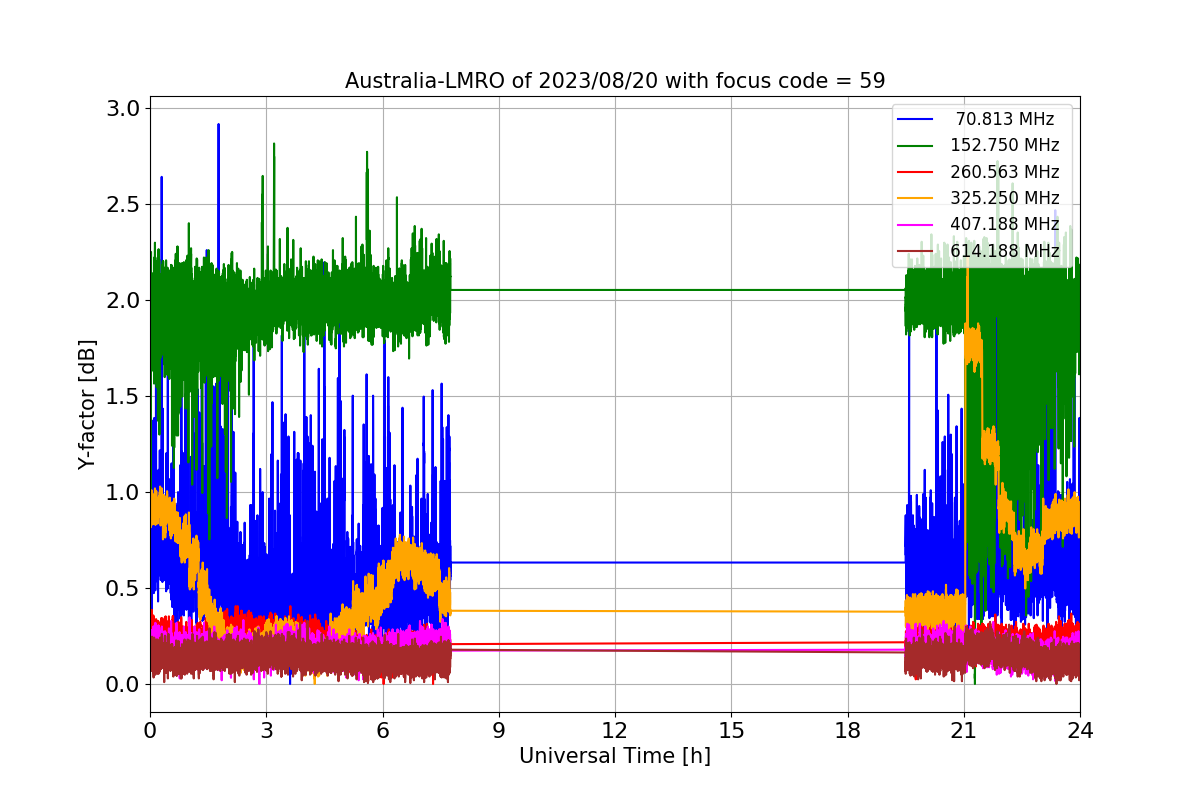Click the orange line swatch in legend
This screenshot has width=1200, height=800.
pos(915,198)
